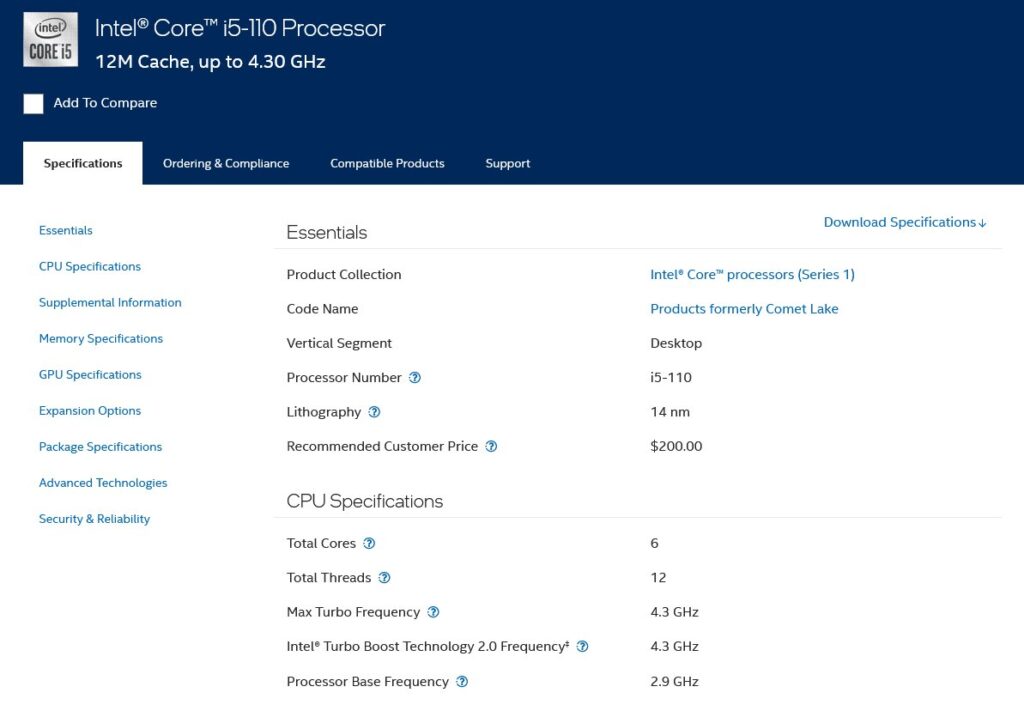Switch to the Ordering & Compliance tab
1024x705 pixels.
[x=226, y=164]
